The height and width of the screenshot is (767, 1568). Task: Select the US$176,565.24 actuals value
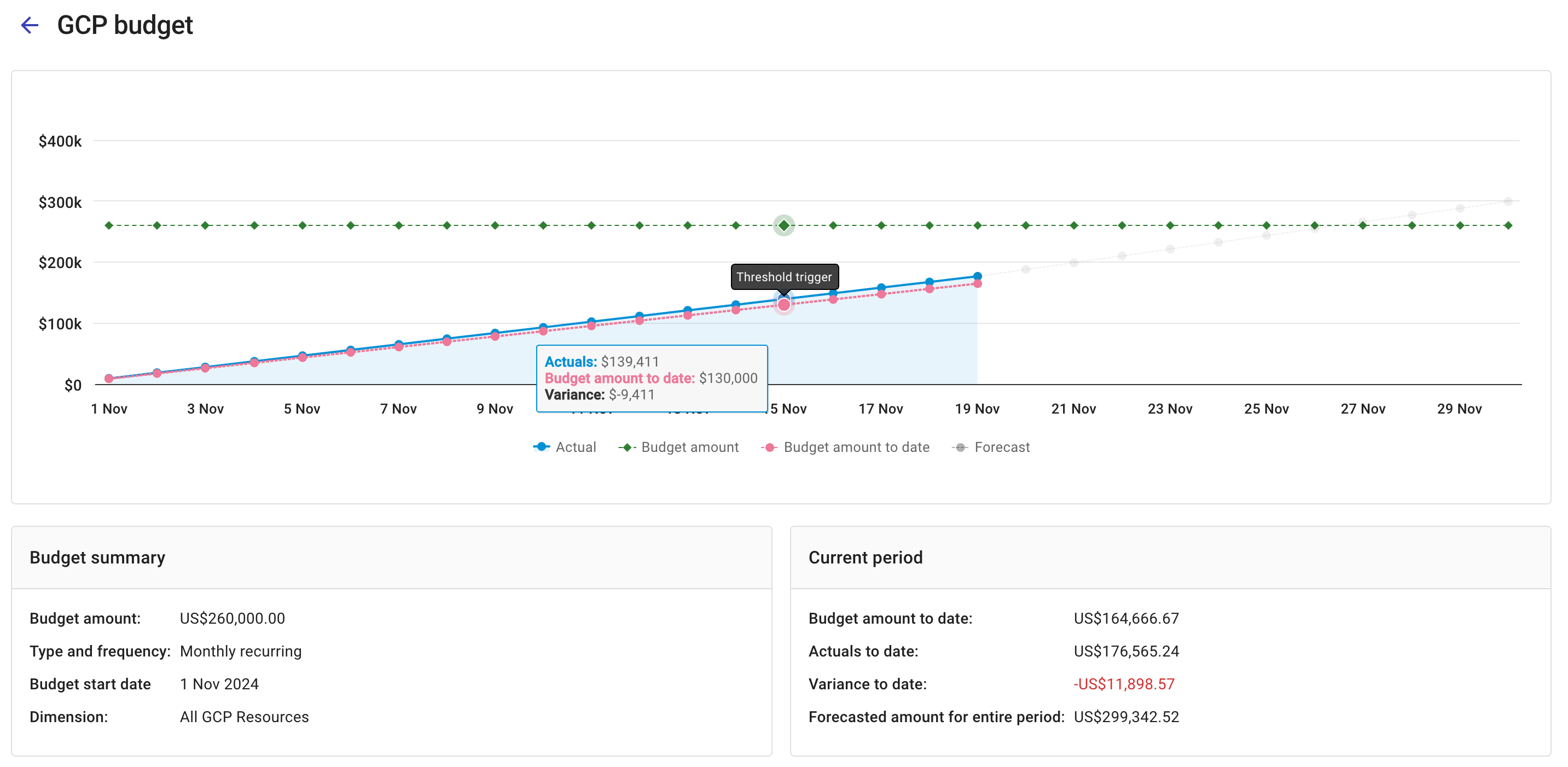[1126, 652]
